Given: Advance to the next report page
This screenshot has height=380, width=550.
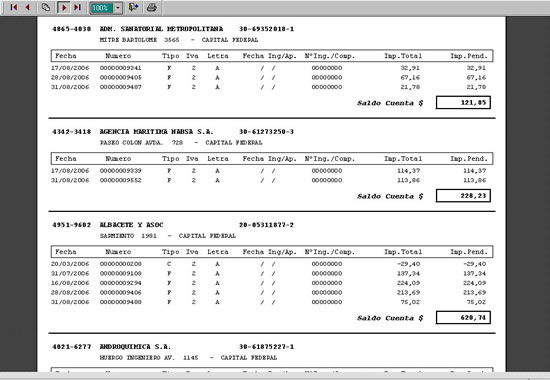Looking at the screenshot, I should 63,7.
